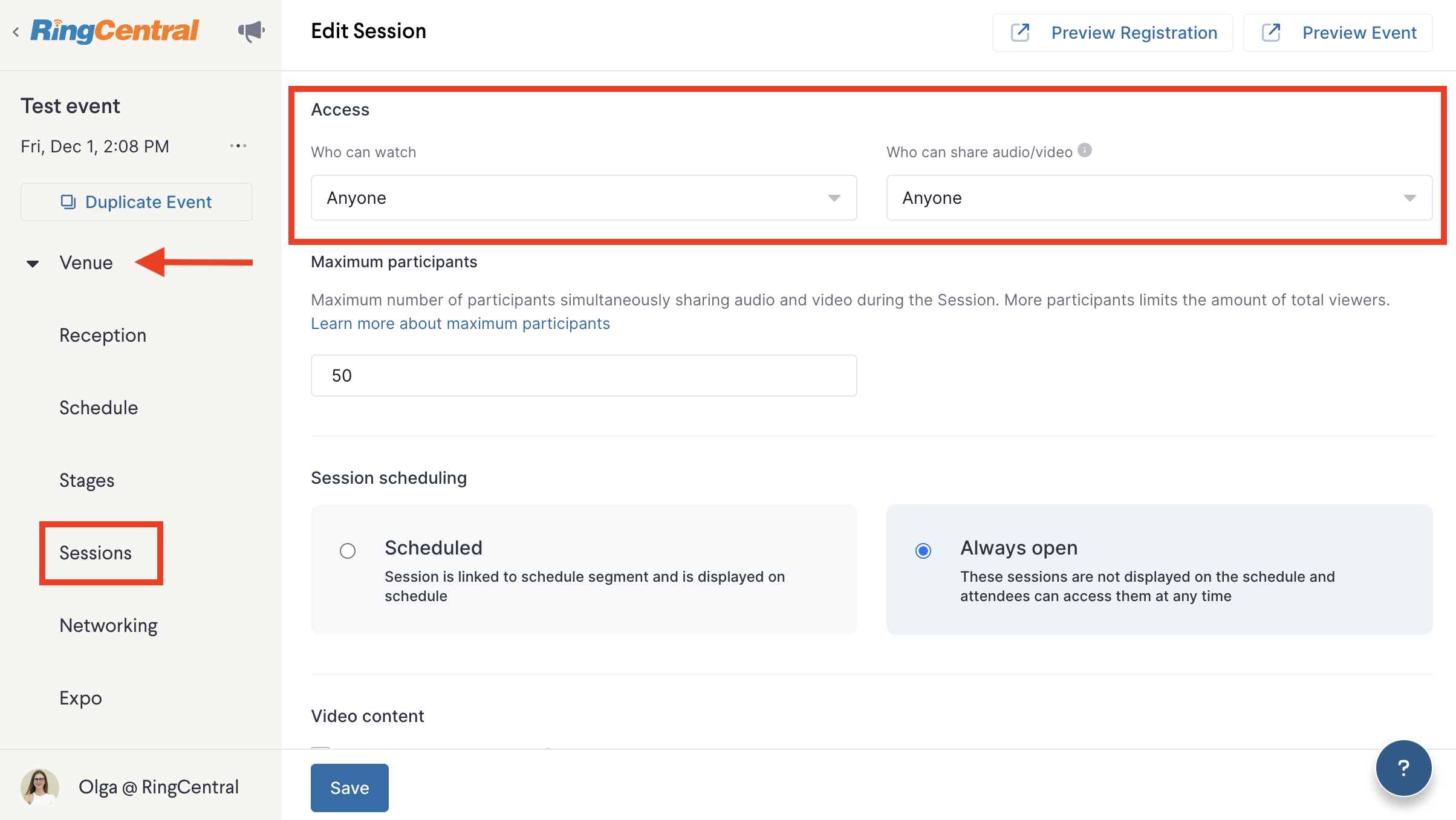Open the Reception sidebar item
Screen dimensions: 1456x820
[x=103, y=336]
